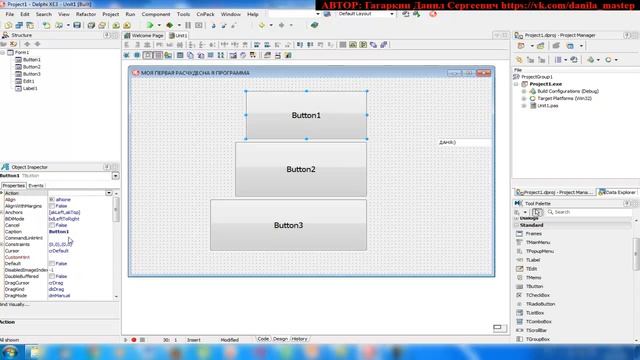Open the Refactor menu

point(86,14)
